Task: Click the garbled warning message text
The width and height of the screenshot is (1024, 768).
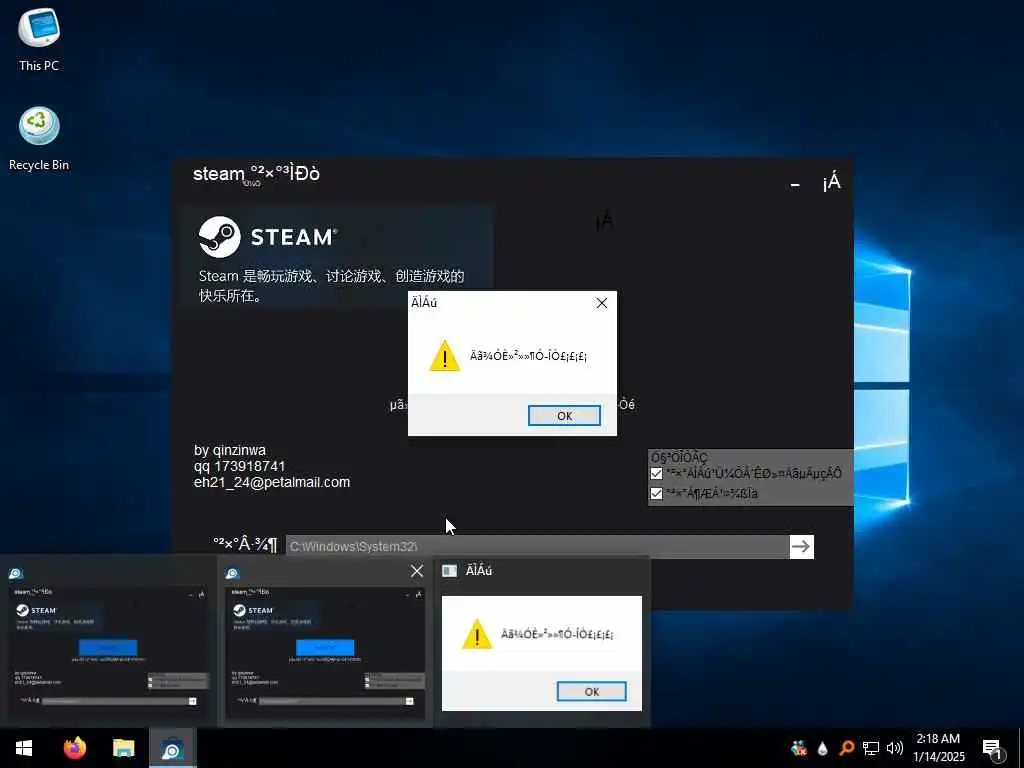Action: click(x=528, y=356)
